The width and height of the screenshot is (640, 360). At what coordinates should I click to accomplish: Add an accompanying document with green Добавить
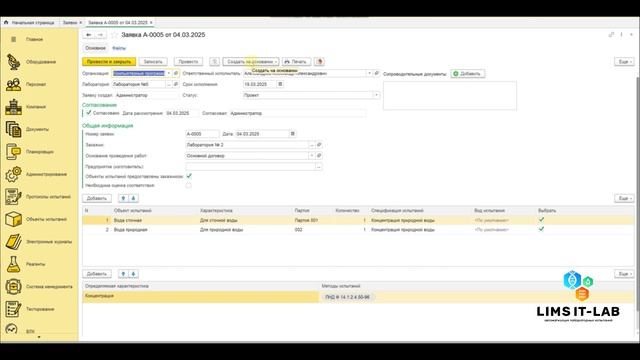point(468,74)
